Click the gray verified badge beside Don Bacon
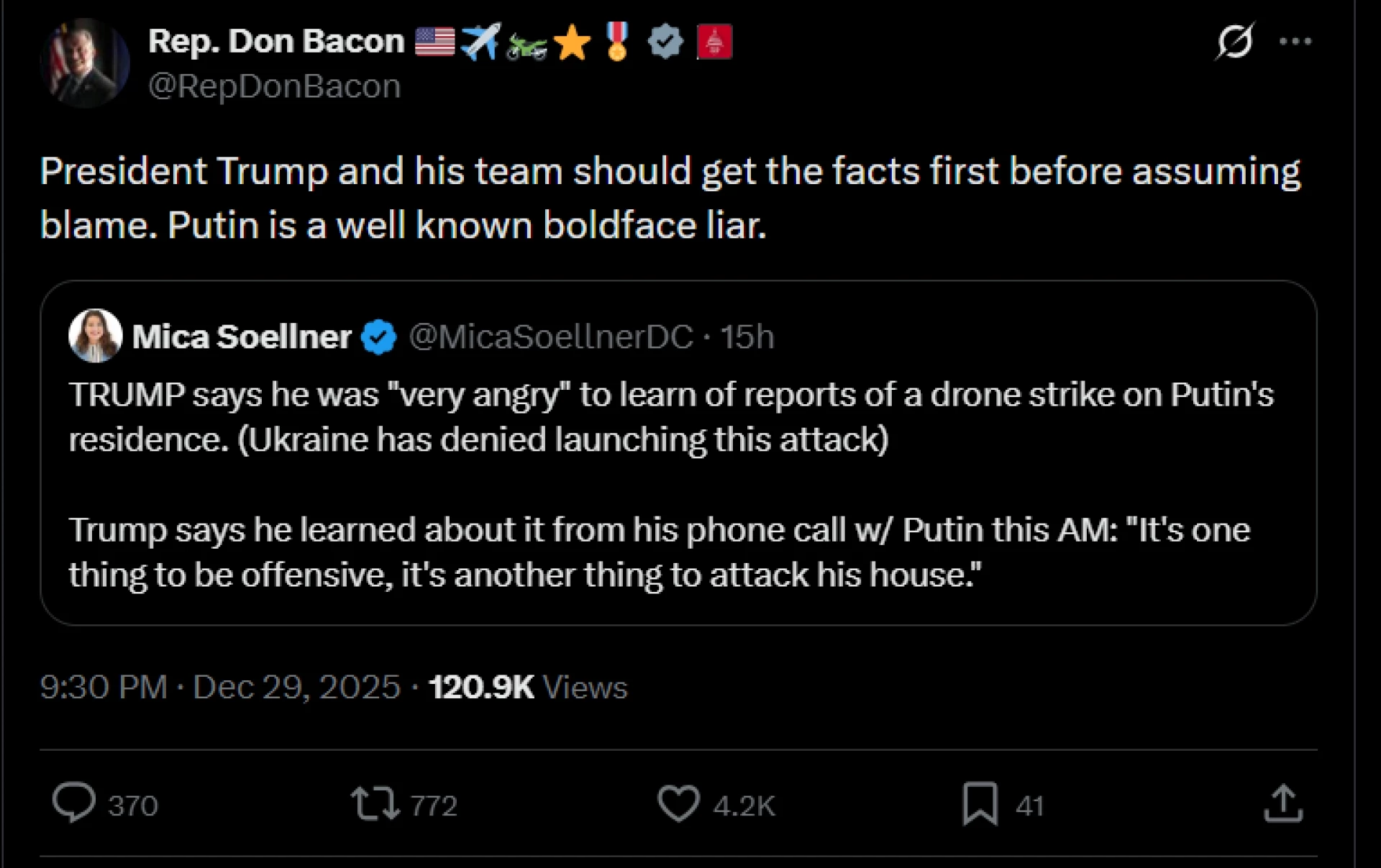 click(x=665, y=42)
